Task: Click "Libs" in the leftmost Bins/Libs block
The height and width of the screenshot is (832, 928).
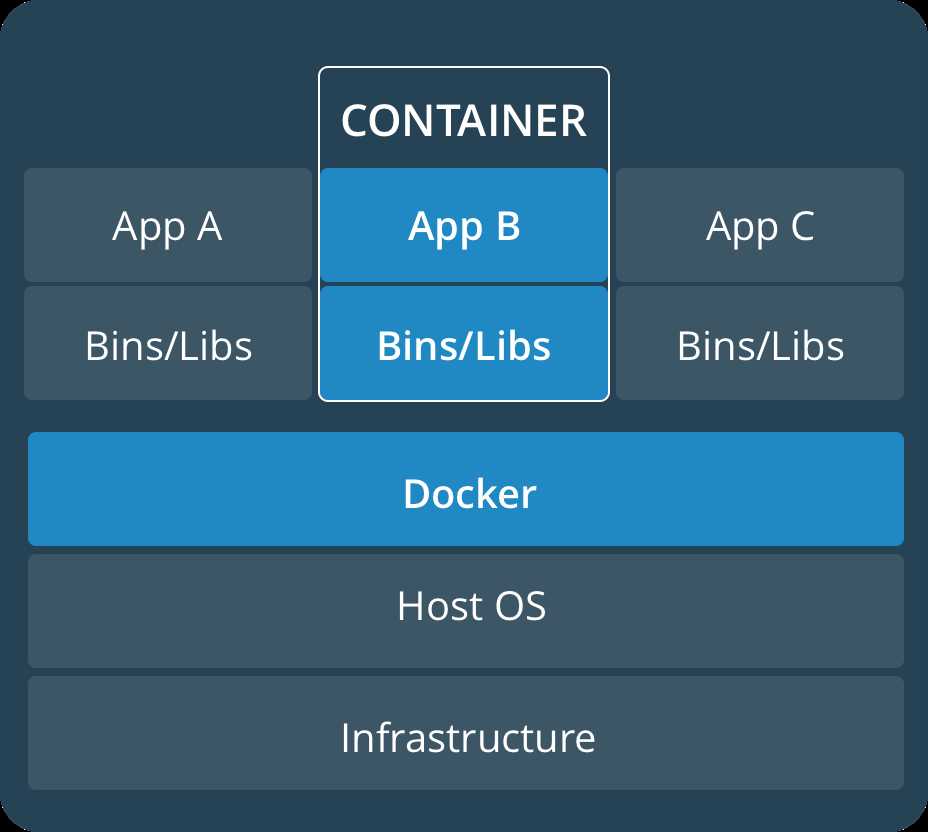Action: pyautogui.click(x=215, y=346)
